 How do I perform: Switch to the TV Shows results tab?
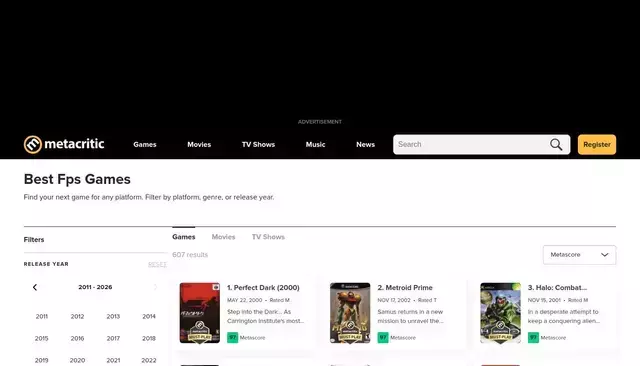(268, 237)
